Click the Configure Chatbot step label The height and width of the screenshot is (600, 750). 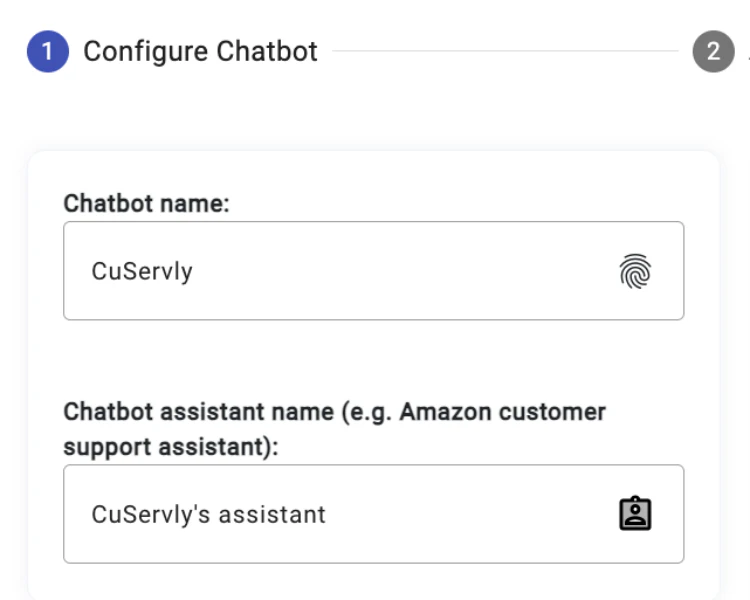pos(200,52)
